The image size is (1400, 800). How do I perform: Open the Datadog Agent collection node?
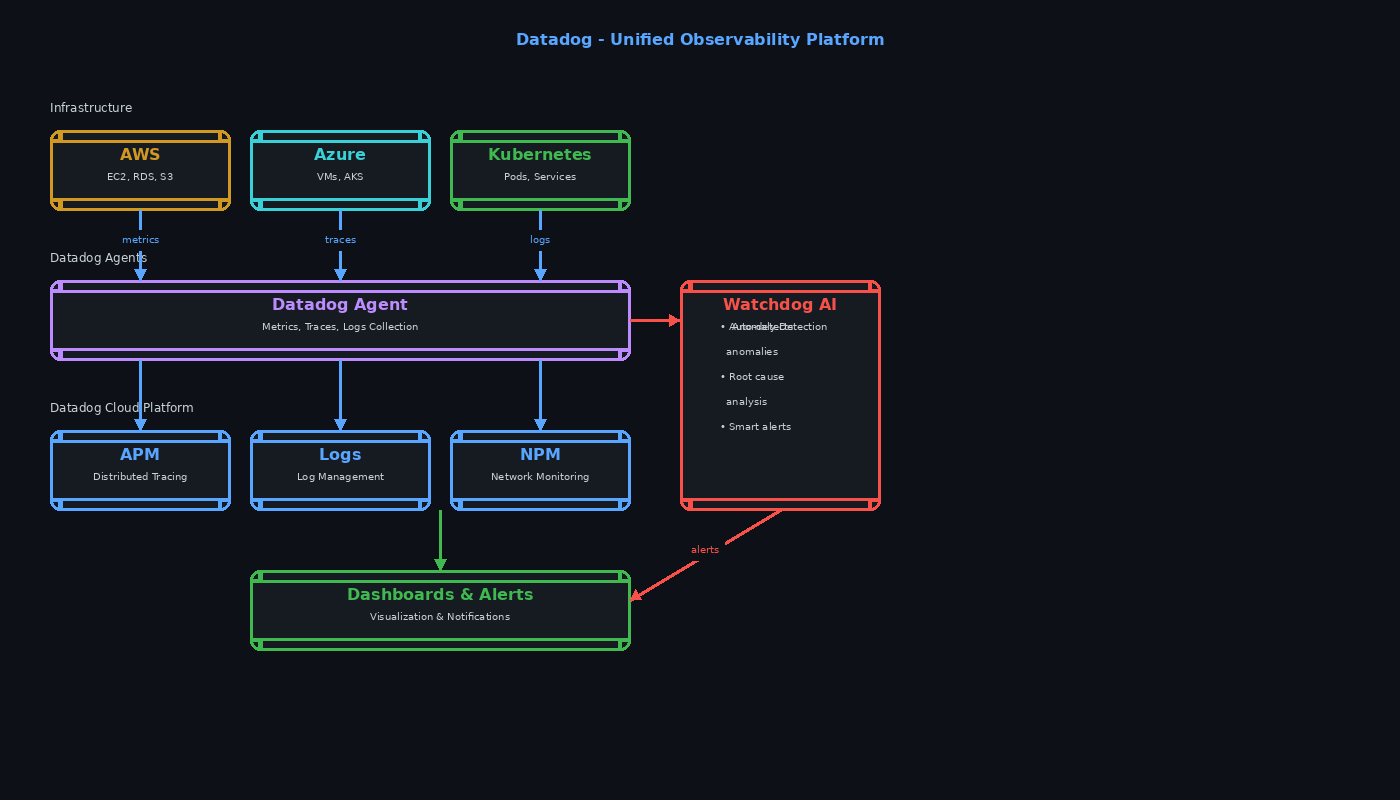pyautogui.click(x=340, y=318)
